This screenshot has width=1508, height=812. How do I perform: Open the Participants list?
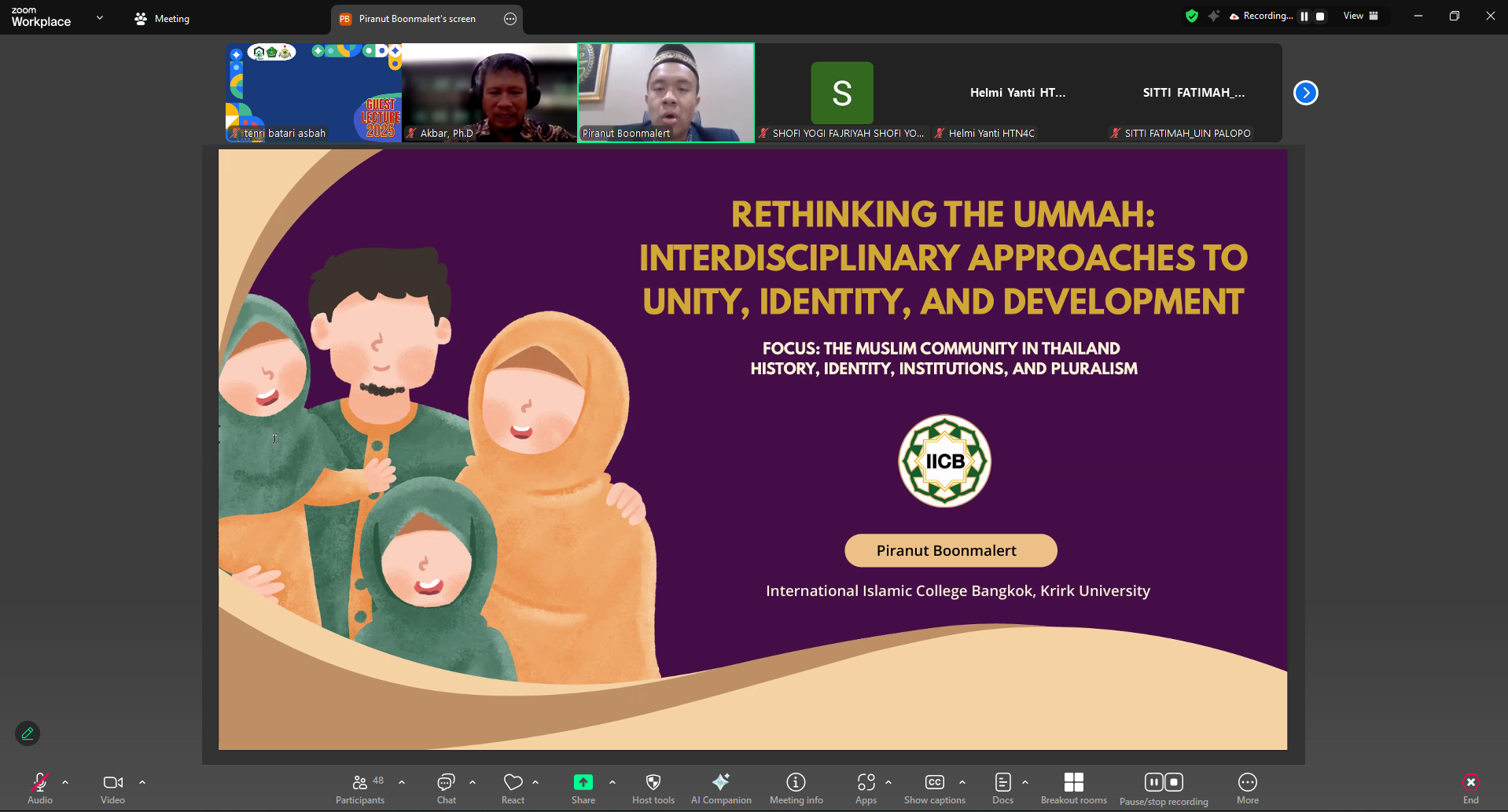click(x=360, y=788)
